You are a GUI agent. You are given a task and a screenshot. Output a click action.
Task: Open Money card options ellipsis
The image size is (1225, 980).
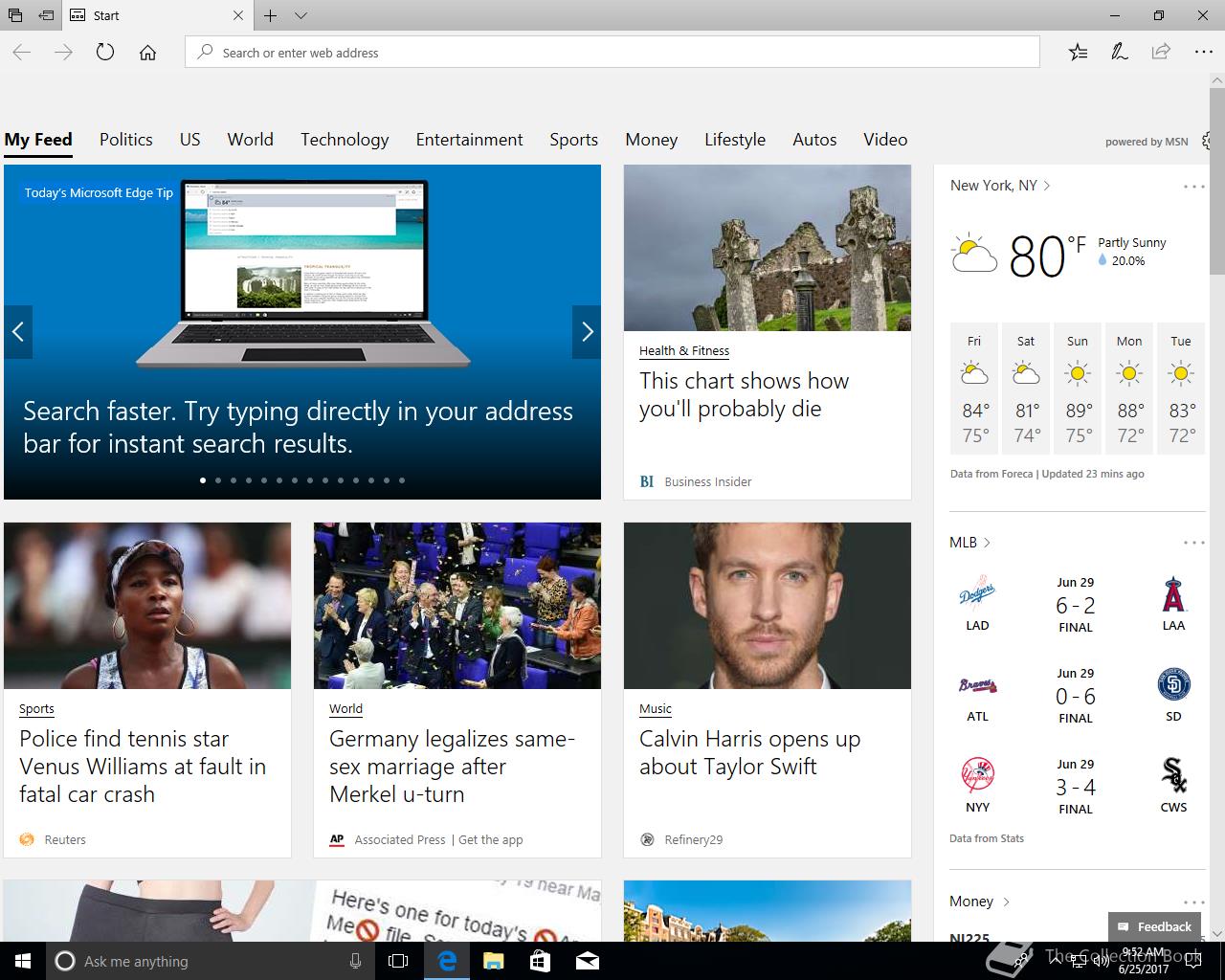(x=1193, y=902)
